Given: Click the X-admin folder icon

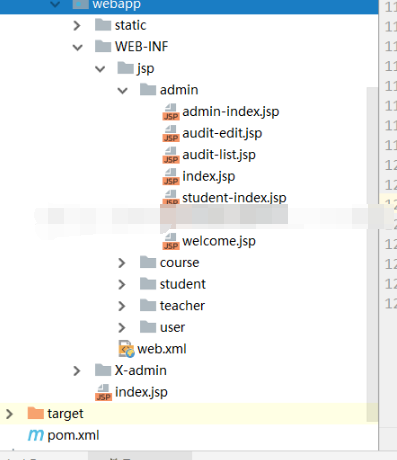Looking at the screenshot, I should pyautogui.click(x=103, y=370).
